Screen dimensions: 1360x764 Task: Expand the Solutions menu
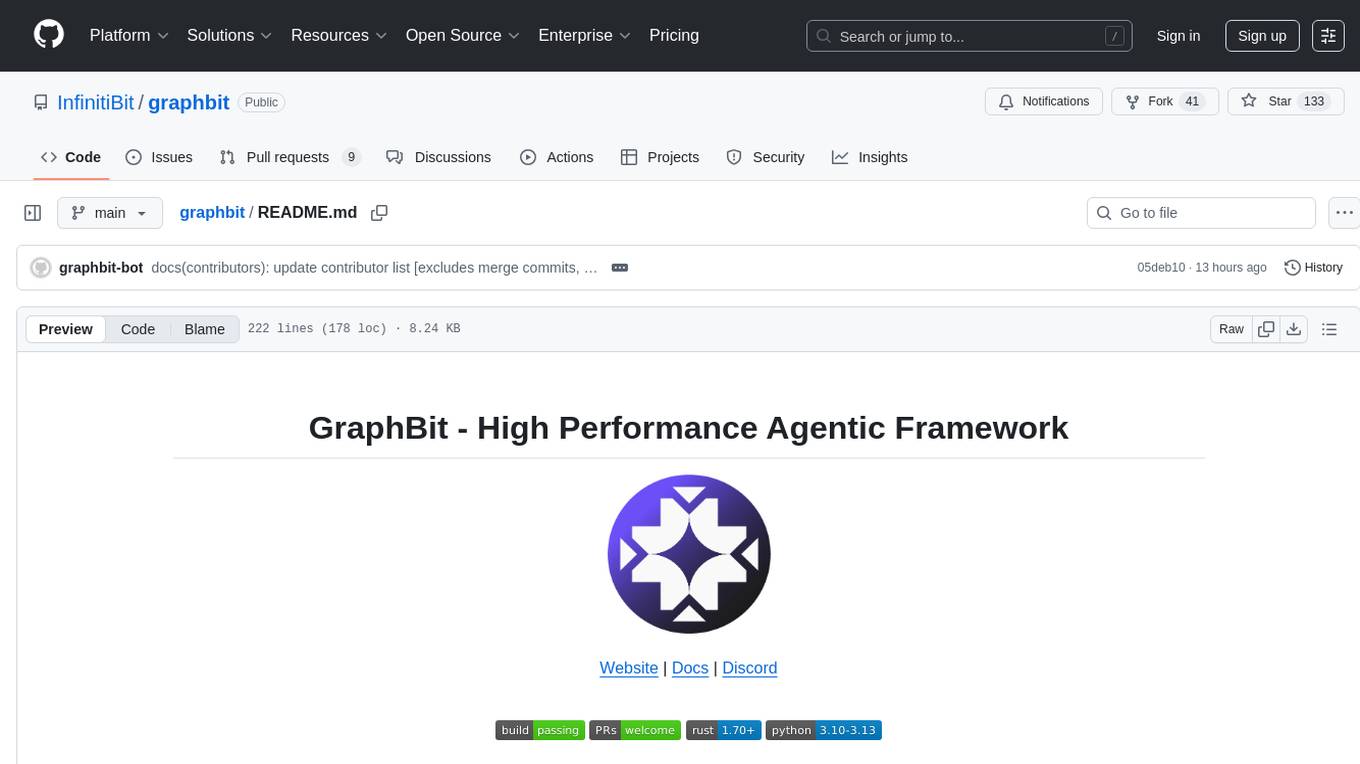[x=229, y=35]
